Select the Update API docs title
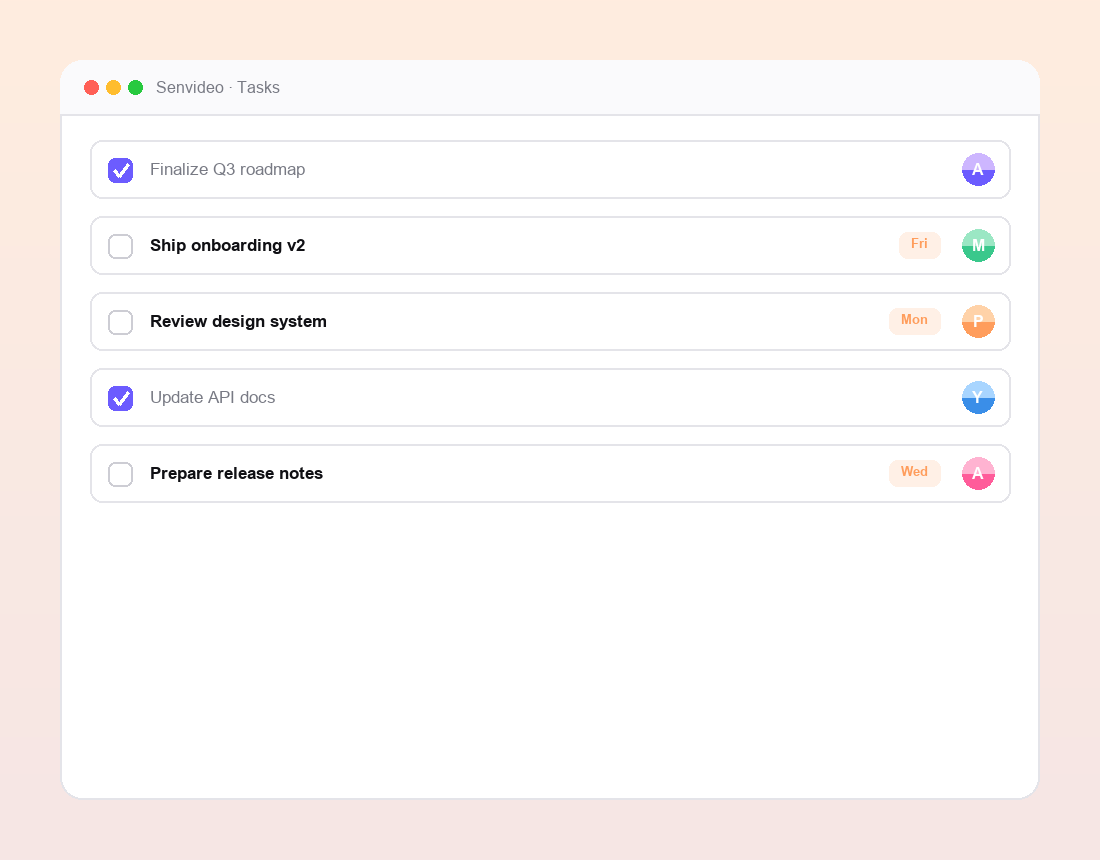This screenshot has width=1100, height=860. point(213,398)
